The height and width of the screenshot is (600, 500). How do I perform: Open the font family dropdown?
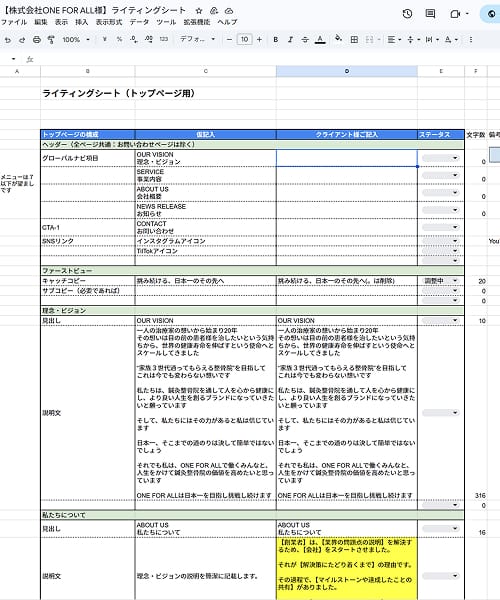click(x=197, y=39)
